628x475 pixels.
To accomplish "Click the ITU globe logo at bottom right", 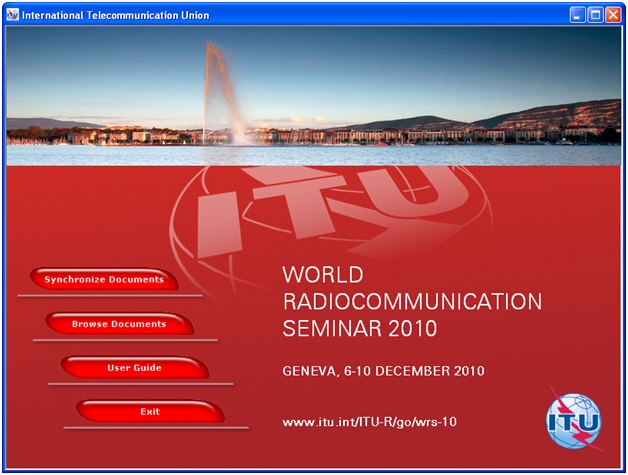I will point(574,419).
